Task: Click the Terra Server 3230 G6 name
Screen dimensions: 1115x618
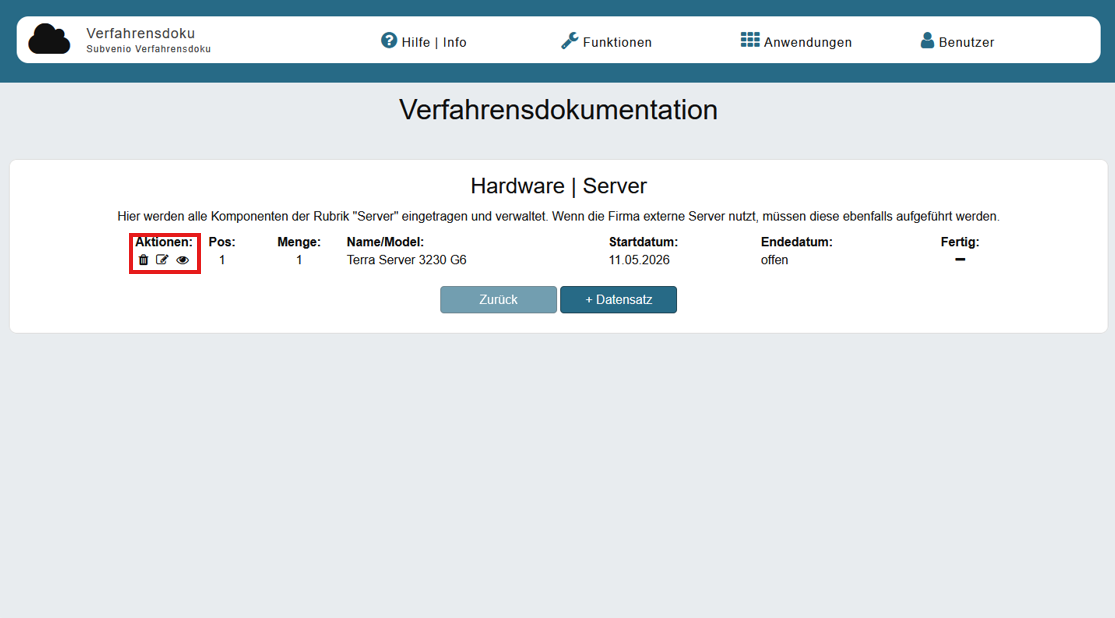Action: coord(407,260)
